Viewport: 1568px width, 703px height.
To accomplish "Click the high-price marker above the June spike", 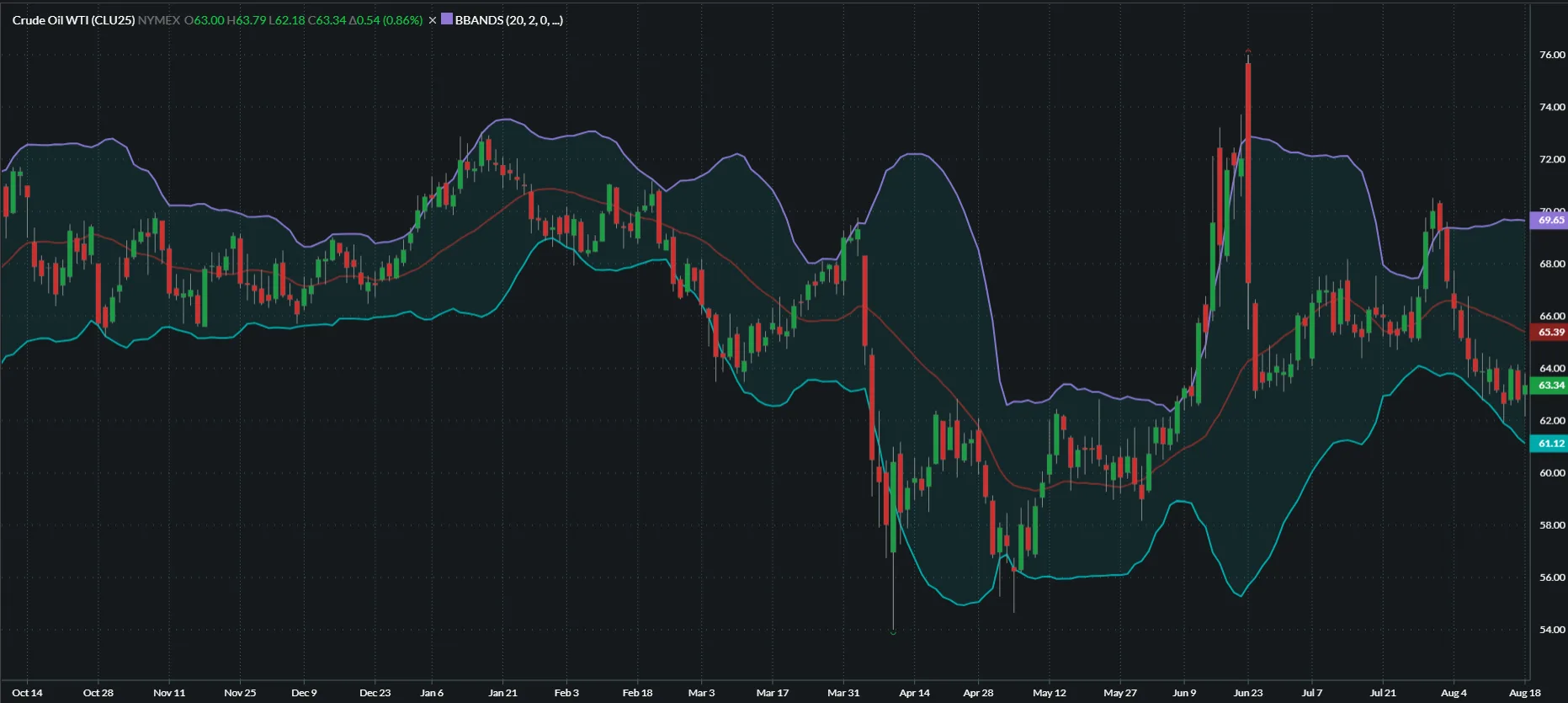I will pos(1248,51).
